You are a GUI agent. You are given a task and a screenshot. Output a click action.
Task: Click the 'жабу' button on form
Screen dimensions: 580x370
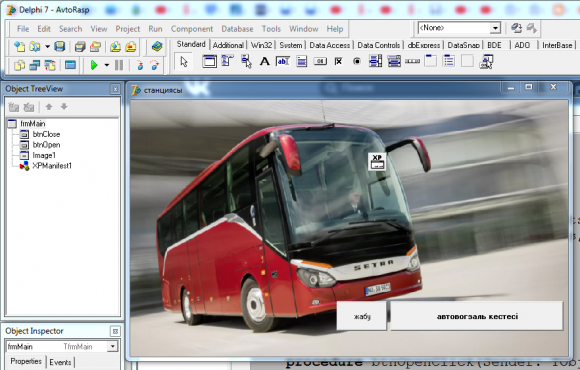(361, 316)
